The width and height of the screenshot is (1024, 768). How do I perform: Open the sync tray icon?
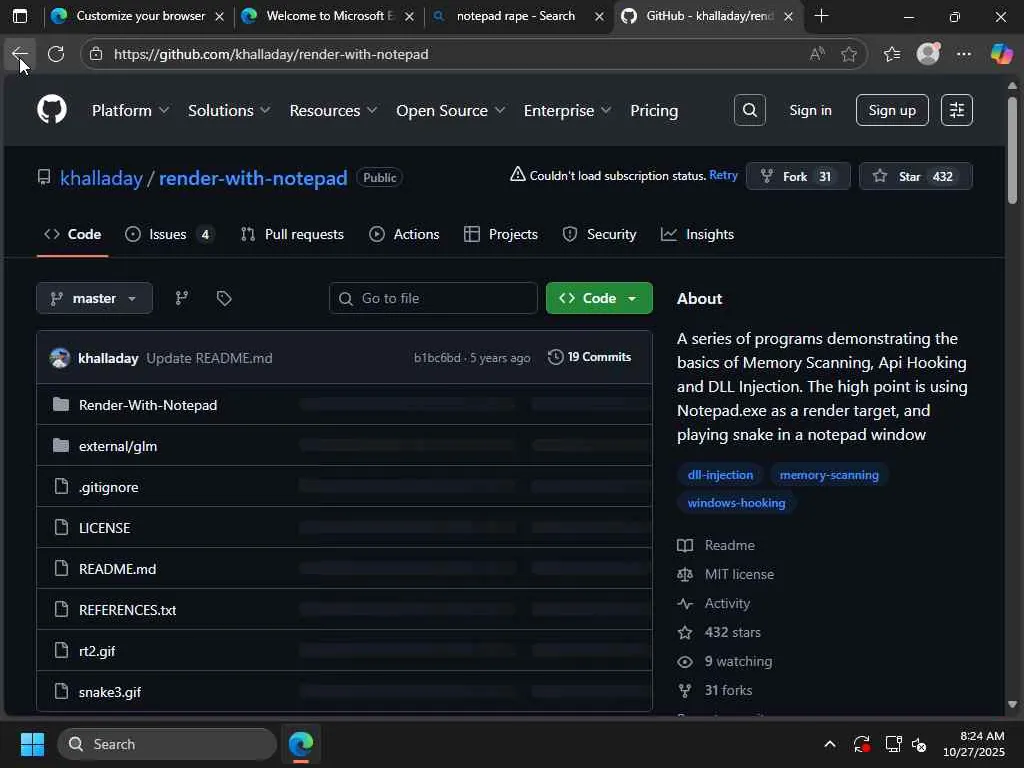861,744
